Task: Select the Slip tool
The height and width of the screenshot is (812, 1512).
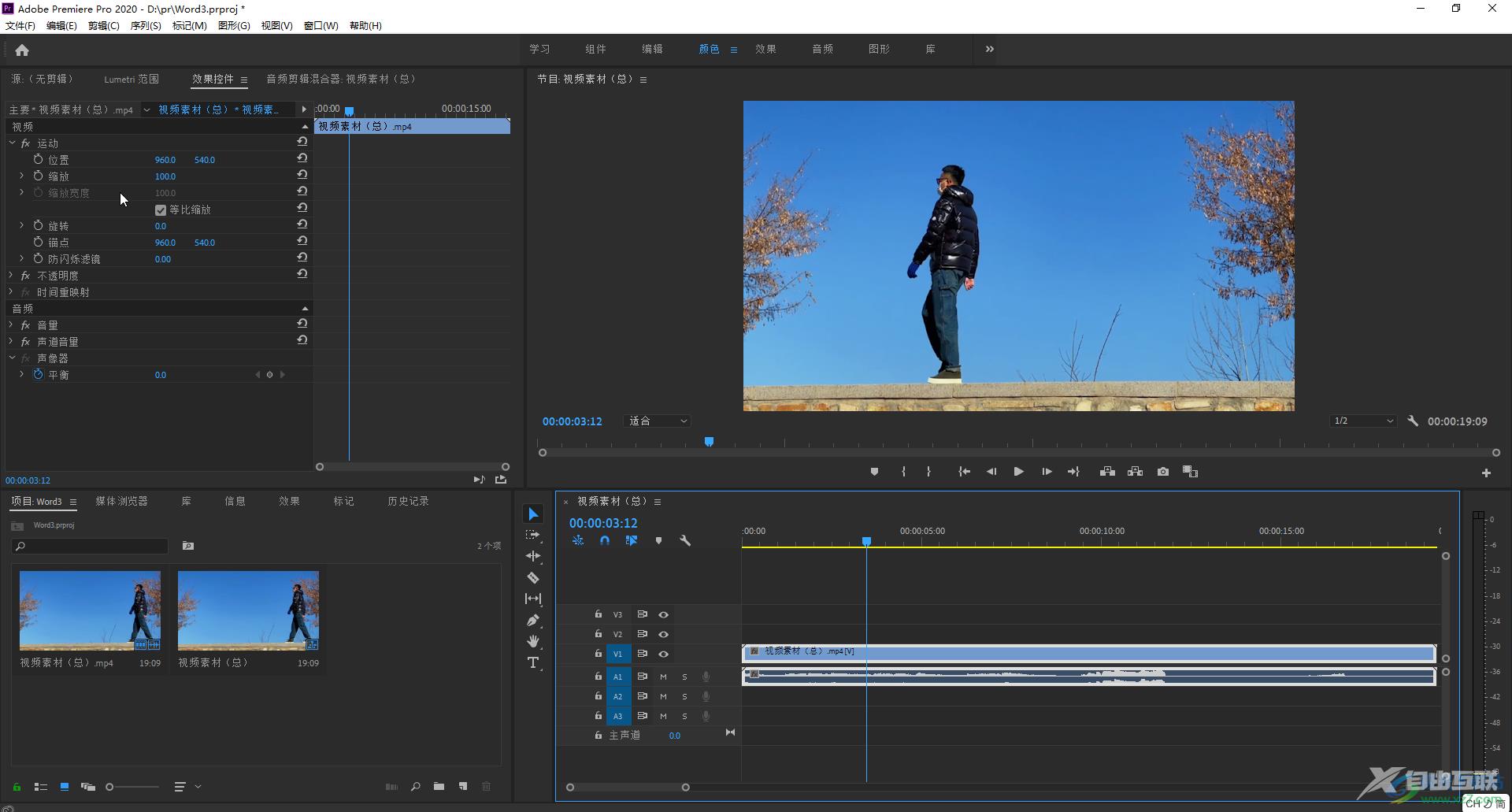Action: point(533,599)
